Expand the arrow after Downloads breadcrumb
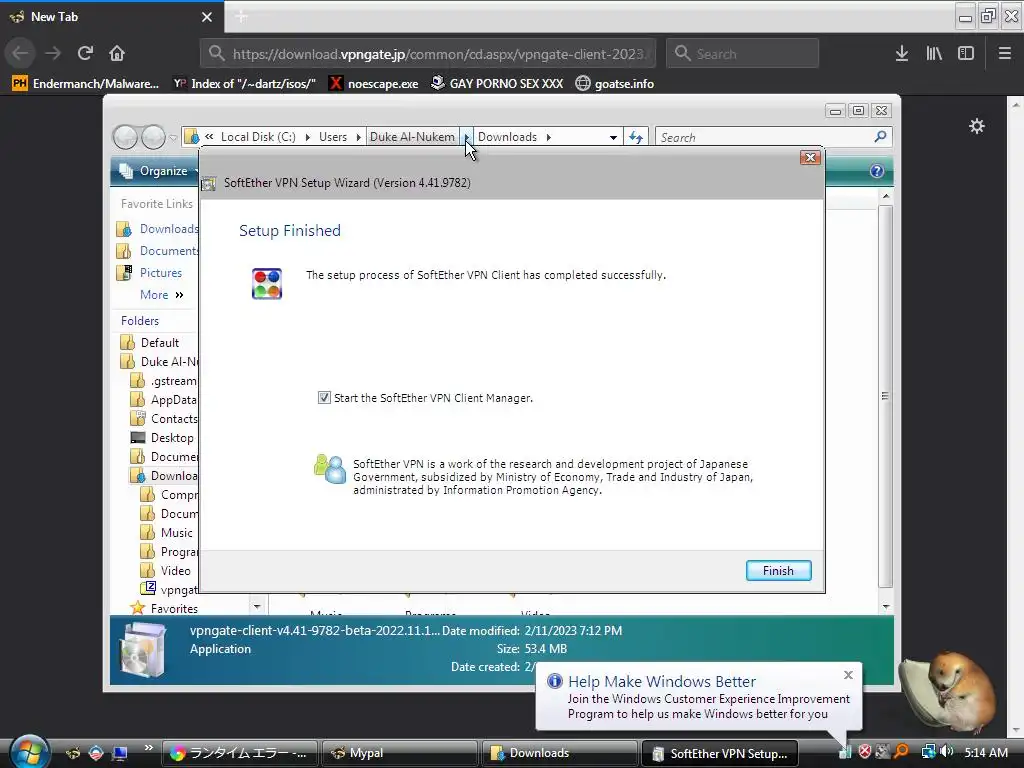This screenshot has width=1024, height=768. (x=549, y=136)
